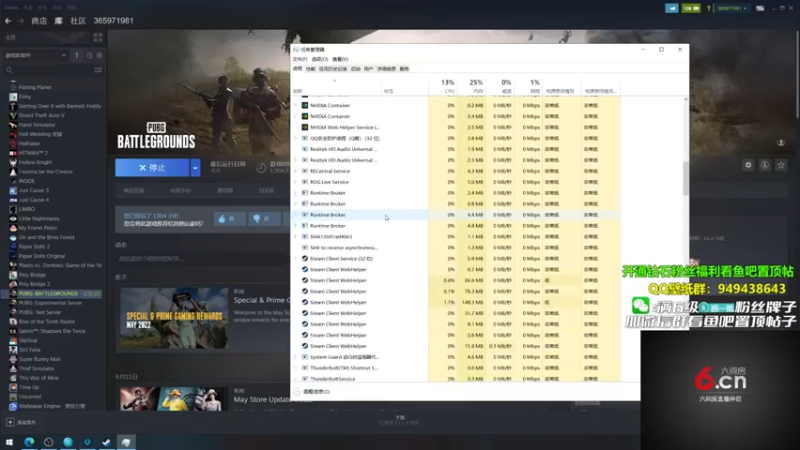Screen dimensions: 800x450
Task: Click the library search magnifier icon
Action: click(x=9, y=70)
